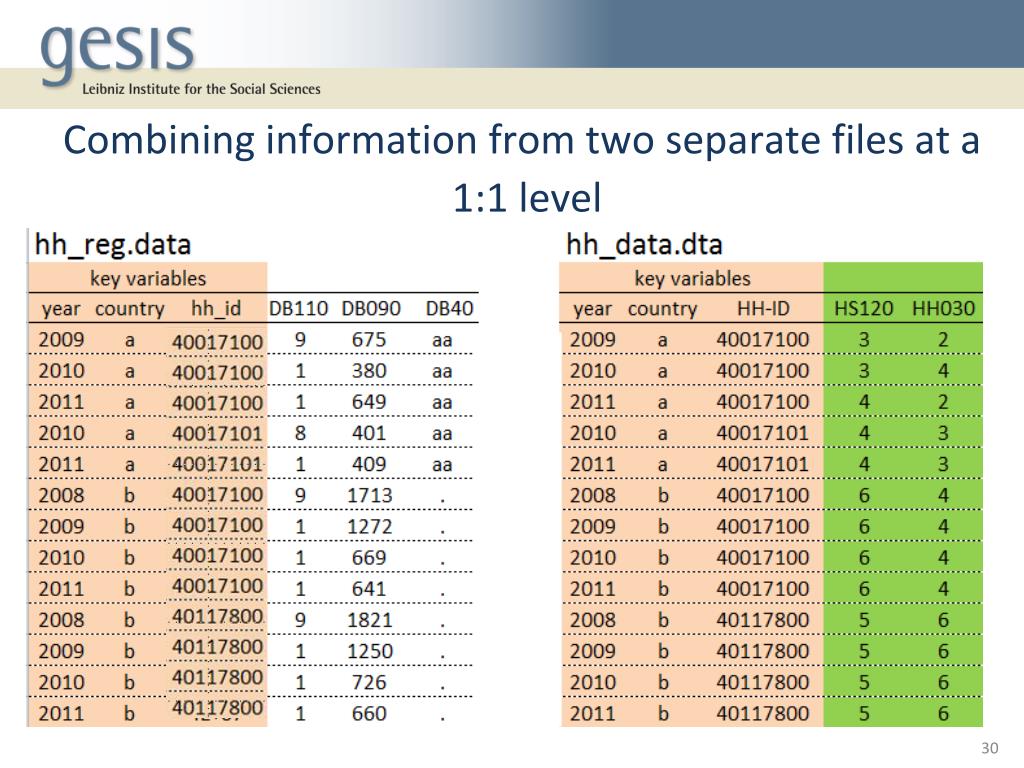Select the 'hh_reg.data' table name
This screenshot has width=1024, height=768.
coord(112,245)
